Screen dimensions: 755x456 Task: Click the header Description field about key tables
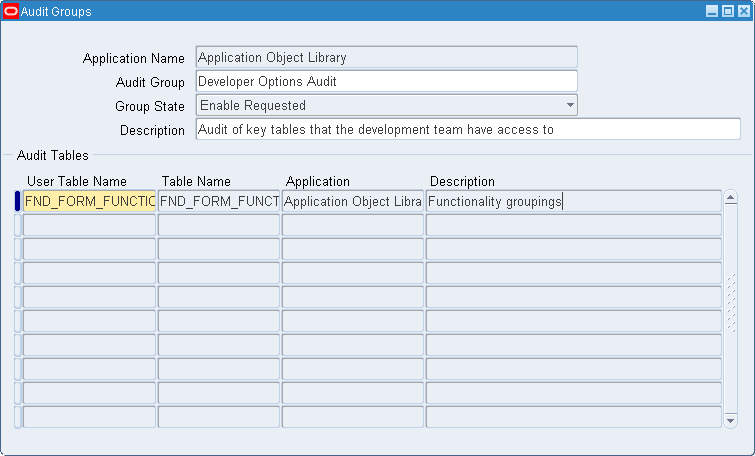(x=468, y=130)
